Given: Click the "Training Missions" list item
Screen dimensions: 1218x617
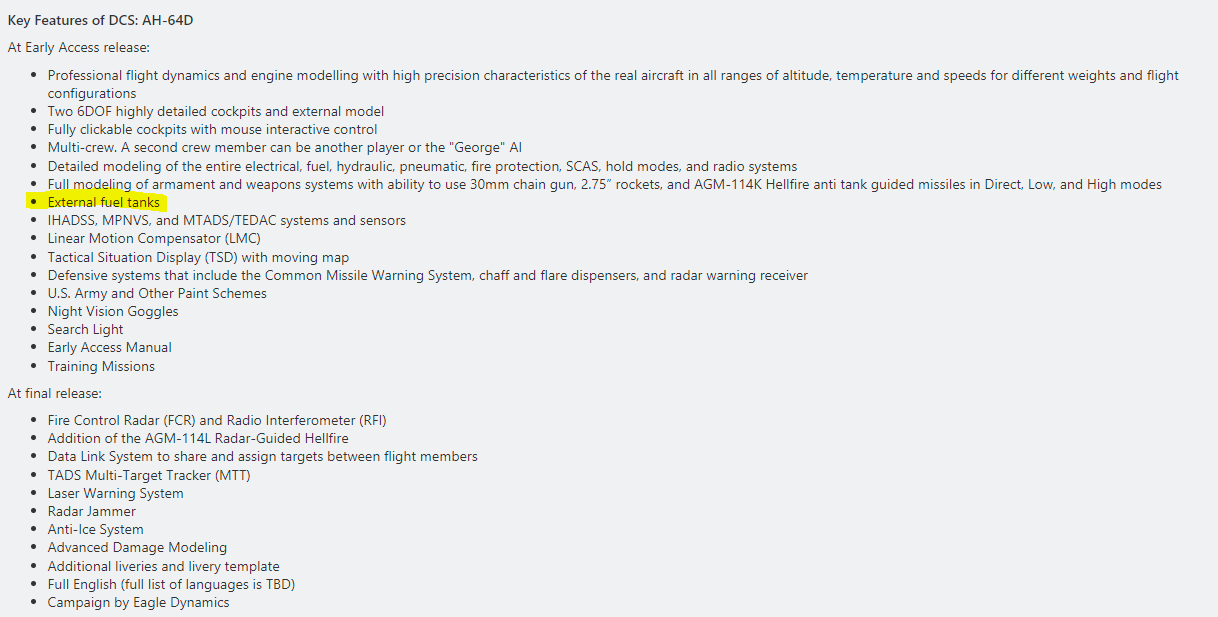Looking at the screenshot, I should point(101,366).
